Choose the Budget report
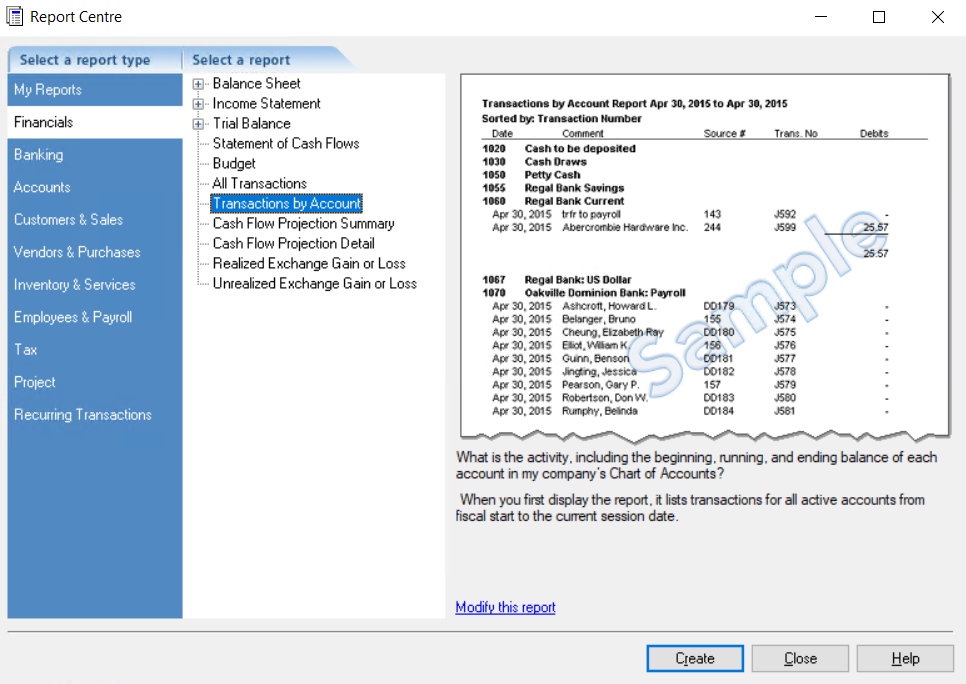966x684 pixels. pos(234,164)
